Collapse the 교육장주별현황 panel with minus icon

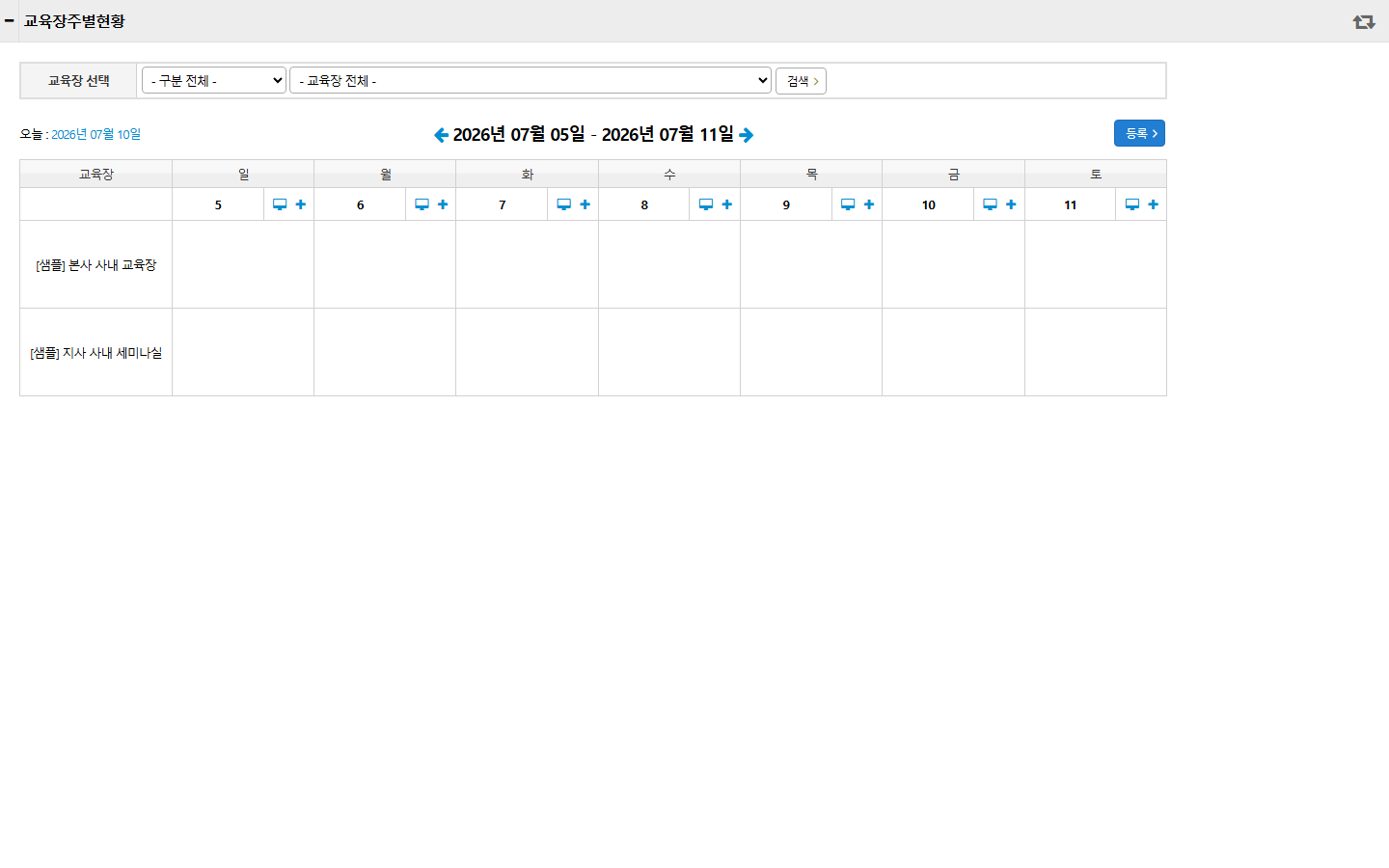[x=9, y=20]
